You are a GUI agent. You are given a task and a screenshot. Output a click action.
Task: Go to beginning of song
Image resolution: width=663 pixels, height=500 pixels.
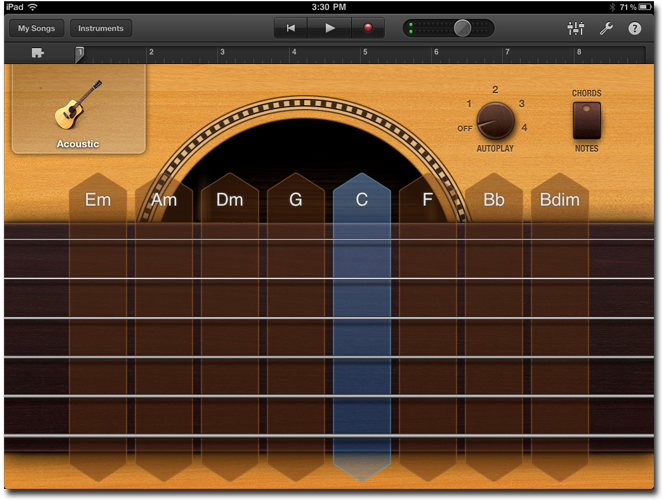click(x=291, y=28)
